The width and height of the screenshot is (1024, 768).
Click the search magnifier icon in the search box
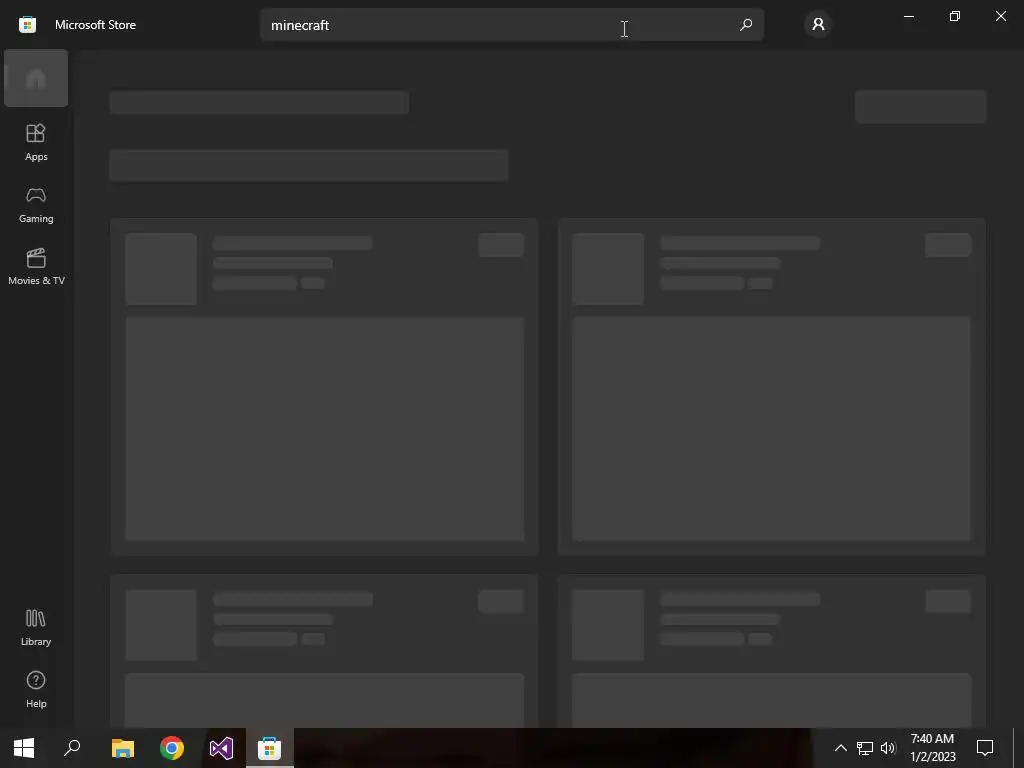click(746, 25)
